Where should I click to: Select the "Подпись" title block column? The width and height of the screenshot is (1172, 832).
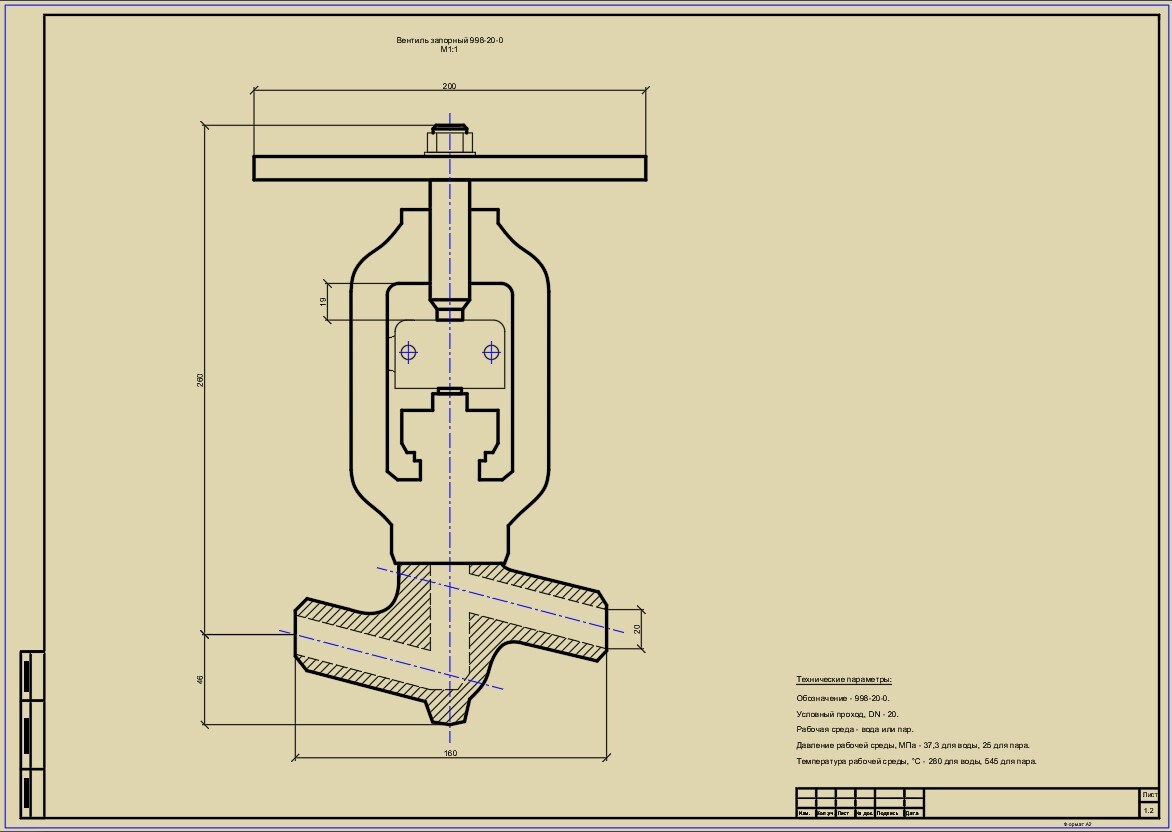pyautogui.click(x=887, y=813)
